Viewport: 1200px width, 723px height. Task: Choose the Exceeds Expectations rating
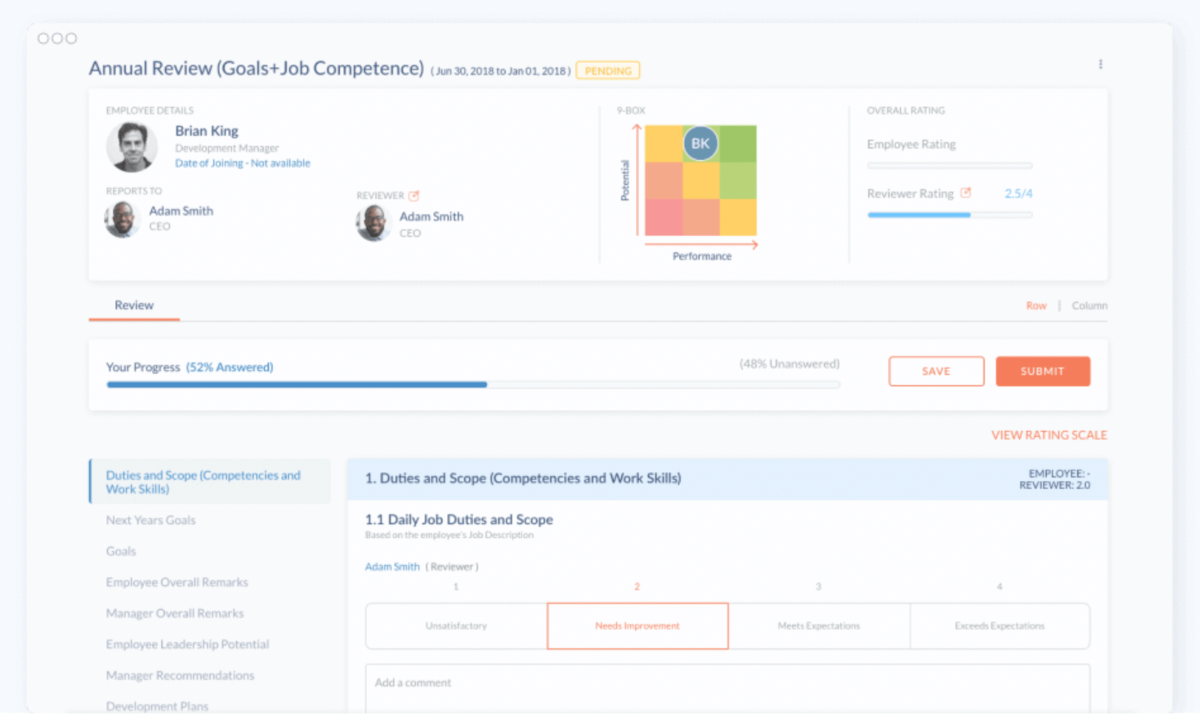1000,625
